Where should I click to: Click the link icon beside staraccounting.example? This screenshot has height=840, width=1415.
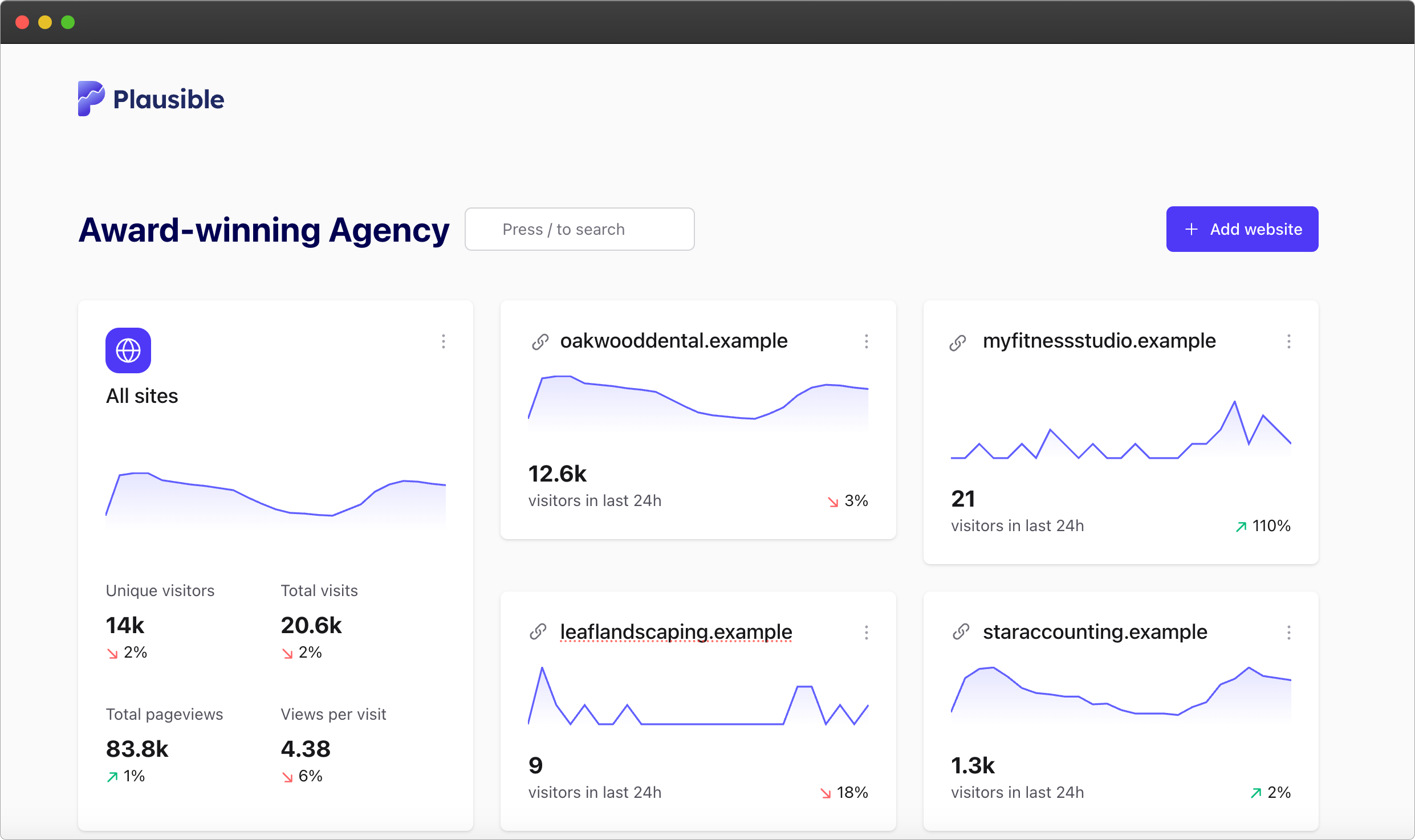tap(961, 631)
